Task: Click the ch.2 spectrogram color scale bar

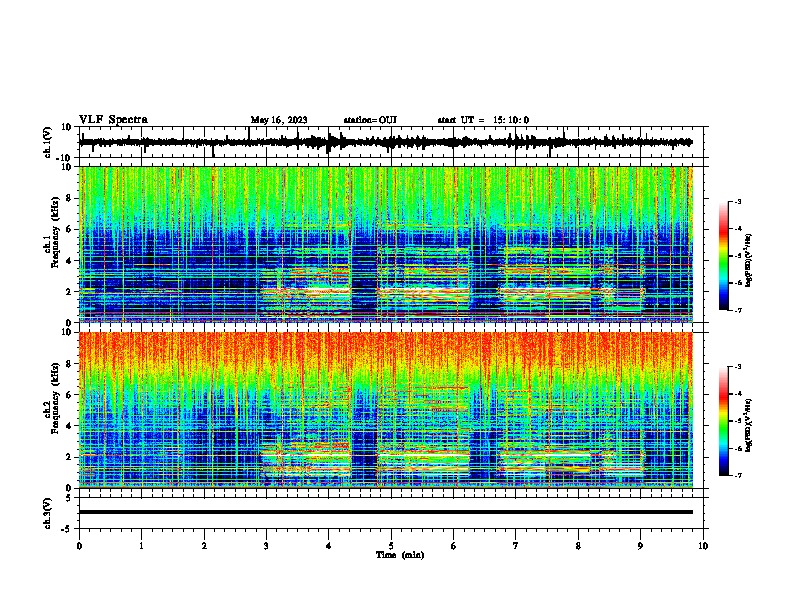Action: tap(723, 421)
